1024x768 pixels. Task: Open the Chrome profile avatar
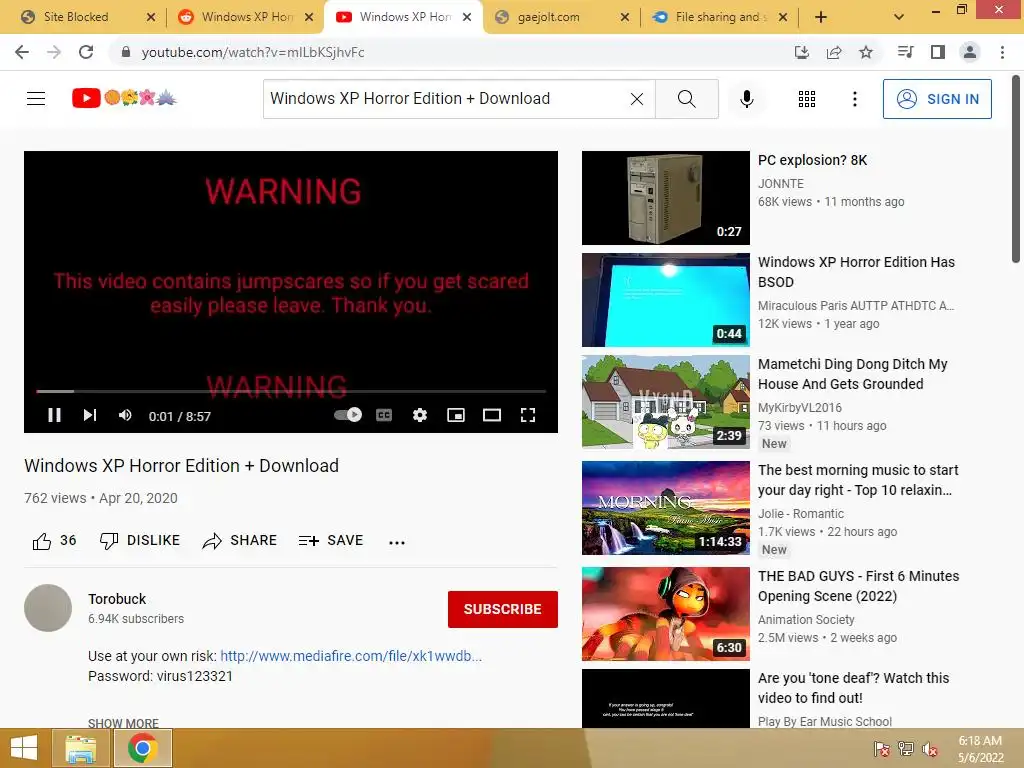click(x=970, y=52)
